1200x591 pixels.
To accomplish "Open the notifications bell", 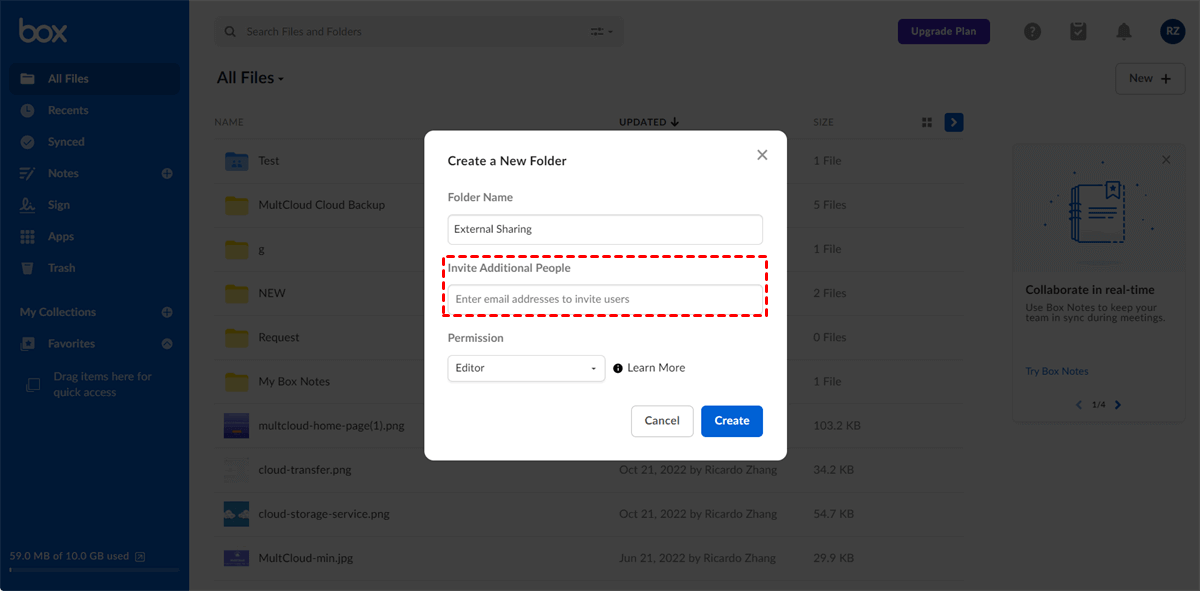I will (x=1124, y=32).
